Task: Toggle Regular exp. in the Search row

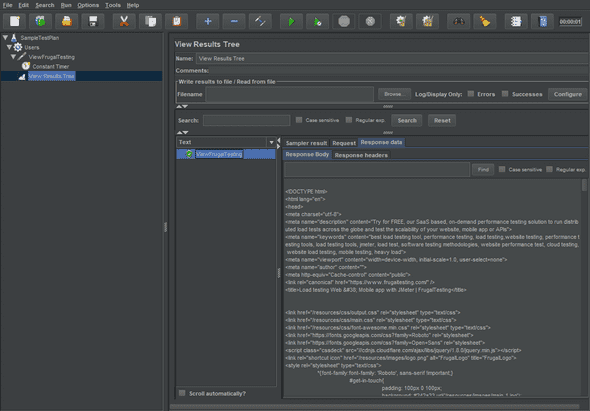Action: click(x=349, y=120)
